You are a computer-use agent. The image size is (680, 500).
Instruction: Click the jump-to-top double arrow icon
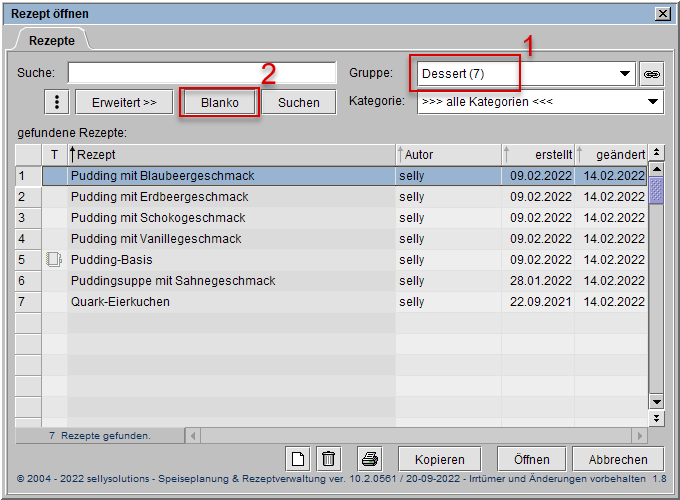(656, 153)
